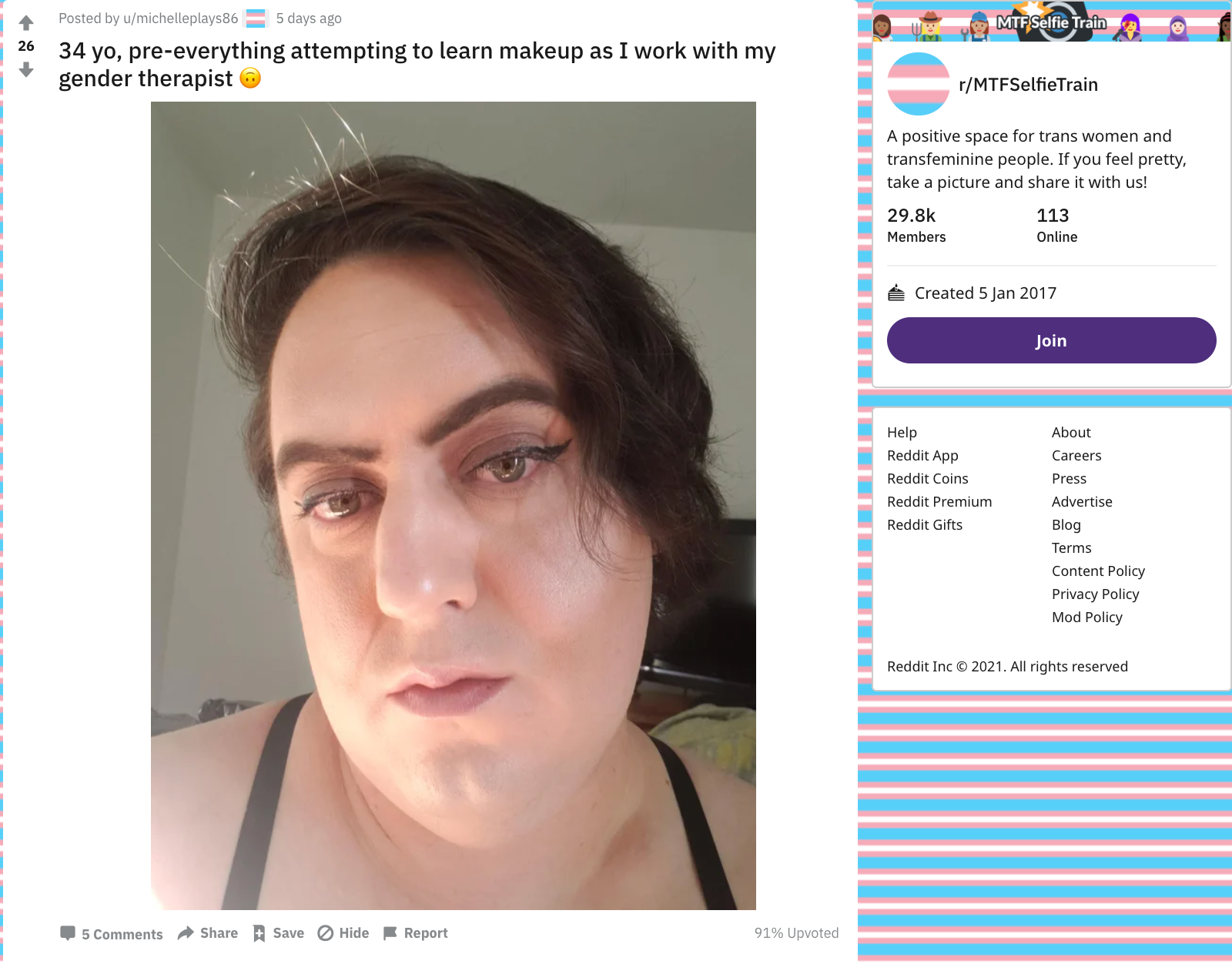Downvote the post with the down arrow

click(26, 69)
